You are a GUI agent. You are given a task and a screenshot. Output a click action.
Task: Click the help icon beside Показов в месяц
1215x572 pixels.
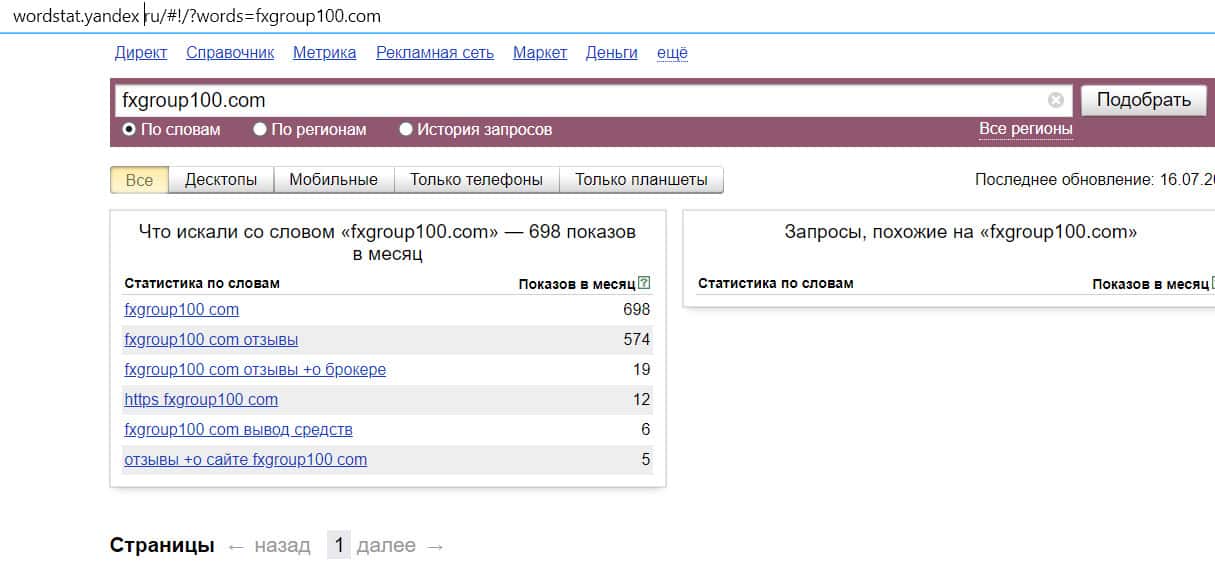click(644, 284)
